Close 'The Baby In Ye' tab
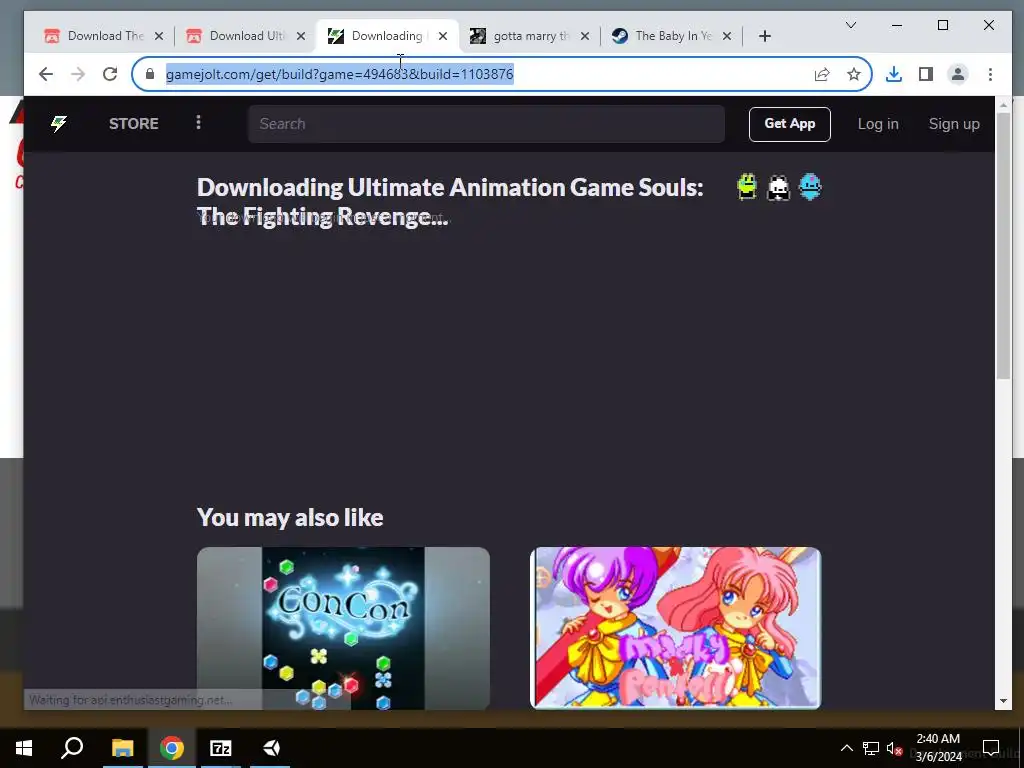Image resolution: width=1024 pixels, height=768 pixels. [727, 36]
